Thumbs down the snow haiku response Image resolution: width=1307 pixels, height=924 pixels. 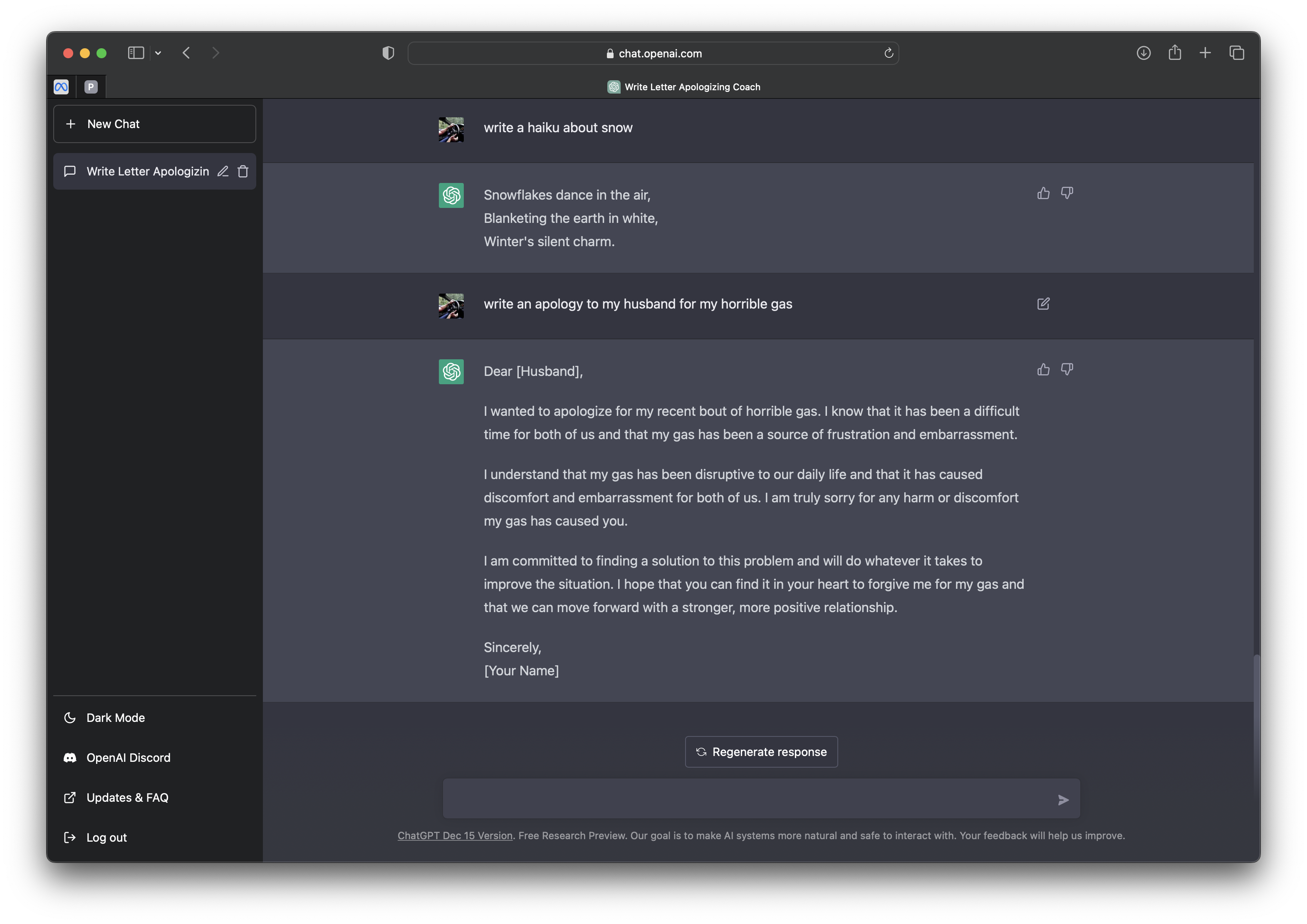[1067, 193]
